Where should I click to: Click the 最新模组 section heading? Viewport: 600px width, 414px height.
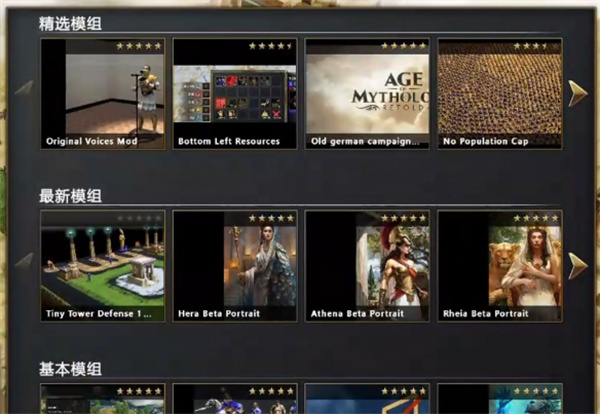[70, 196]
